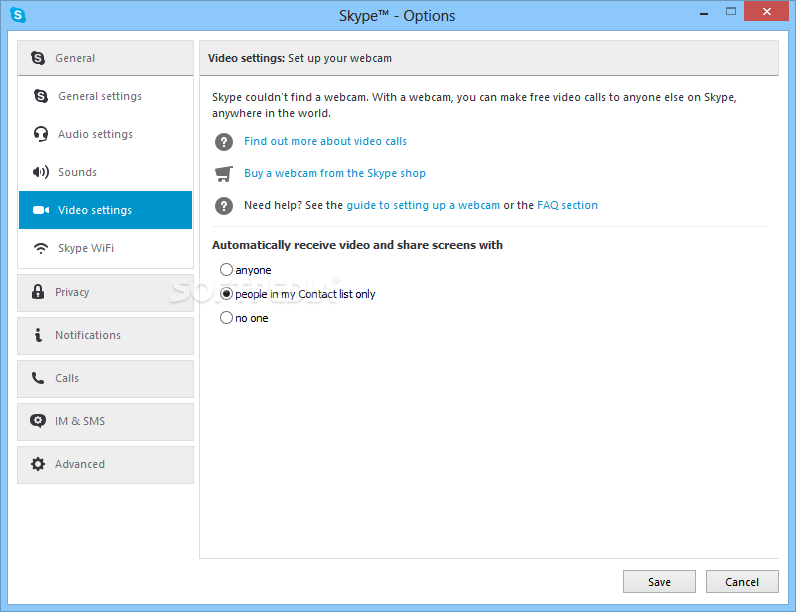Click question mark icon beside video calls link
Image resolution: width=796 pixels, height=612 pixels.
[x=224, y=142]
